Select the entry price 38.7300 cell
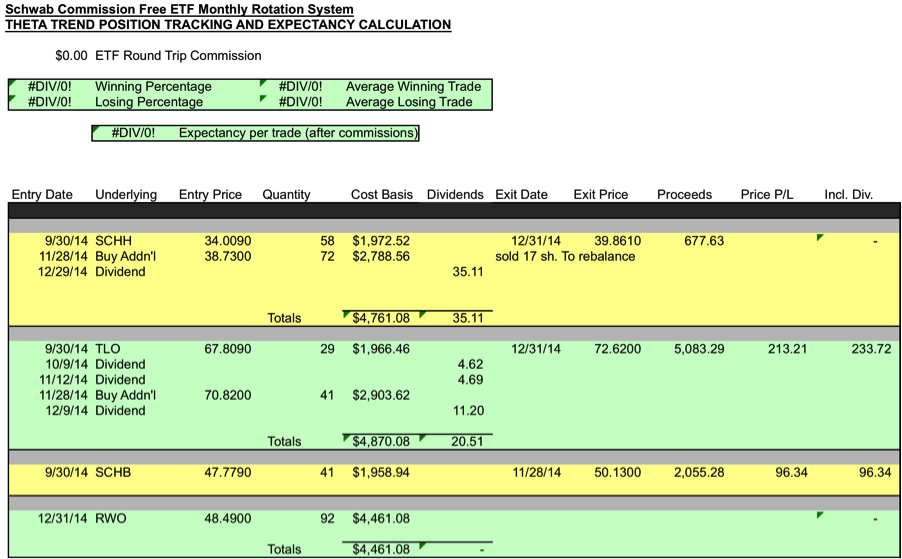 pos(228,256)
